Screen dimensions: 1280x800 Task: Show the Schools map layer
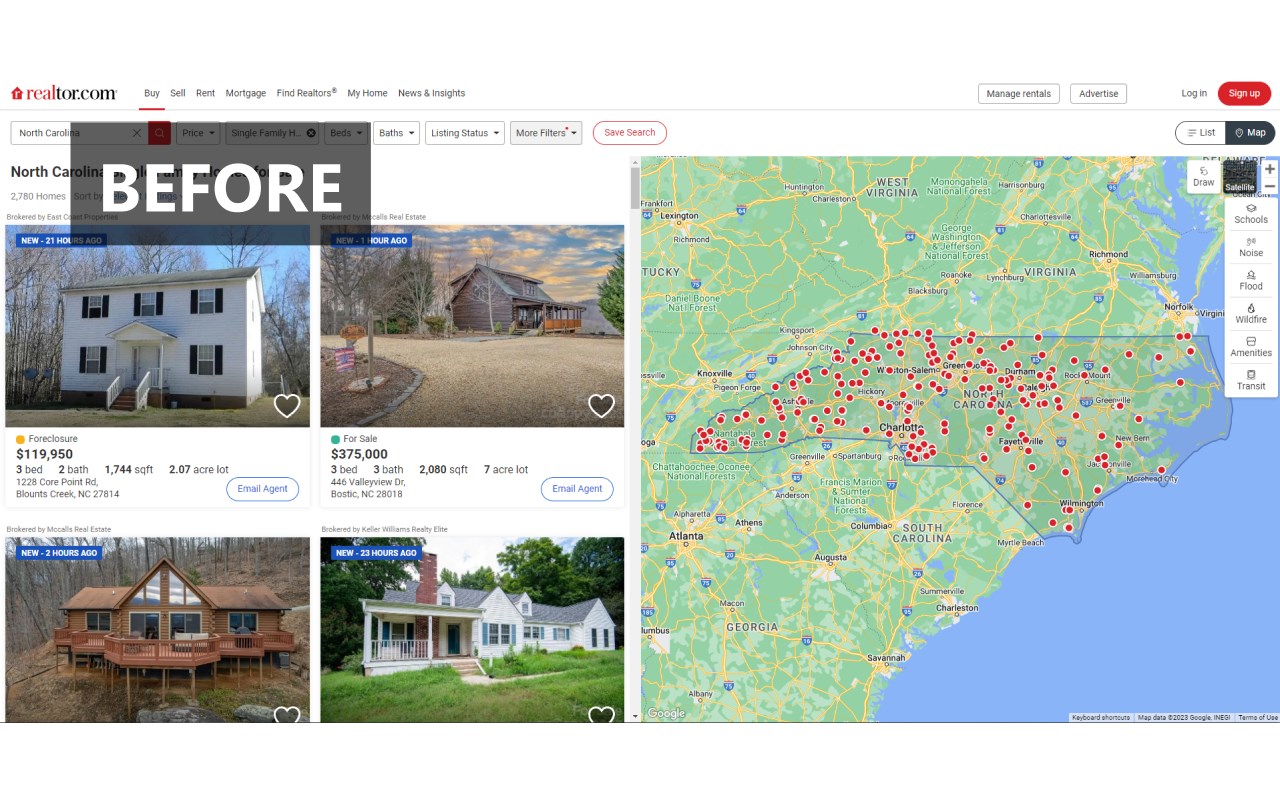[1251, 214]
